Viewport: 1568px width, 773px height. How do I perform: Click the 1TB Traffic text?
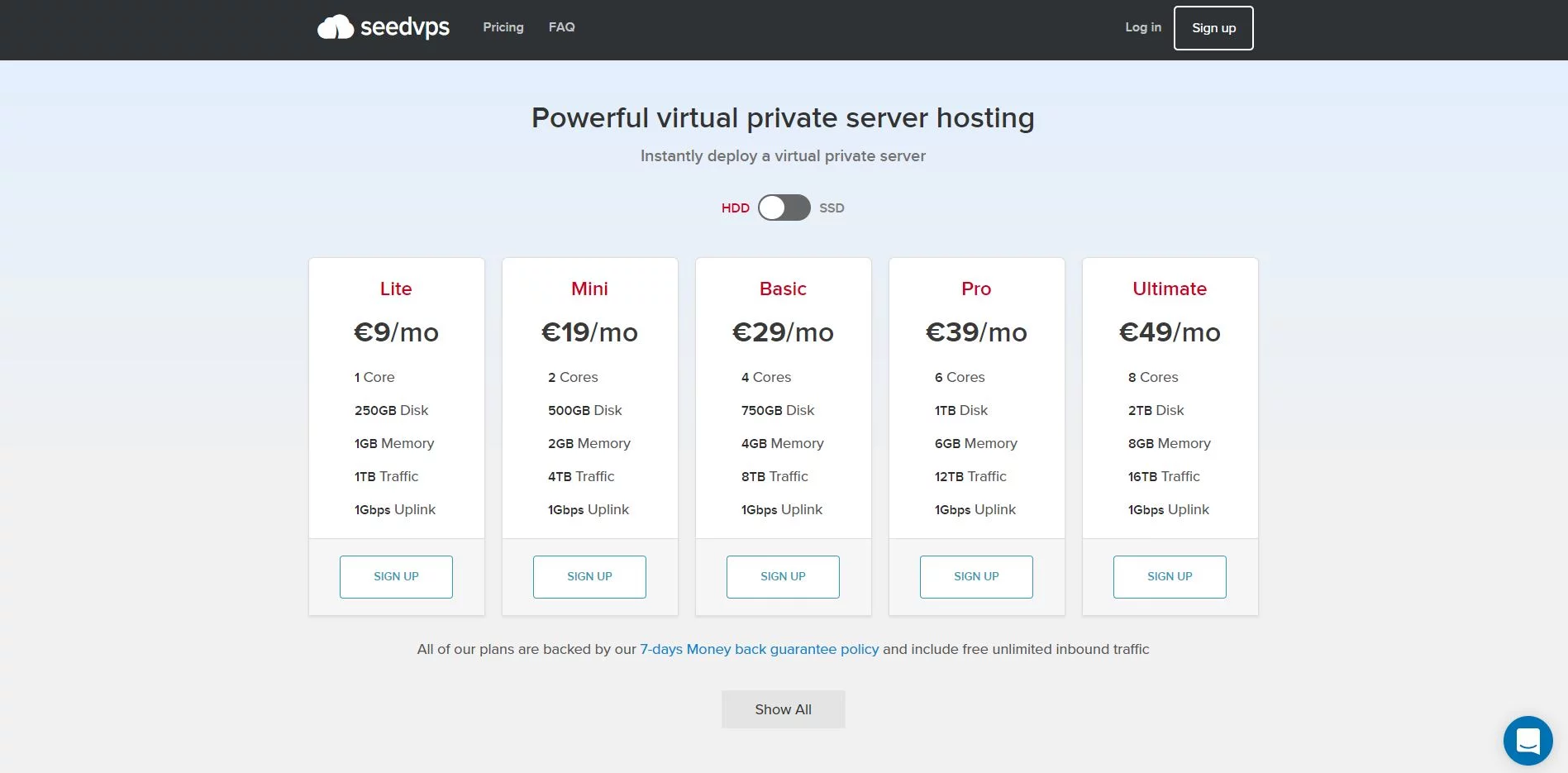pyautogui.click(x=386, y=476)
